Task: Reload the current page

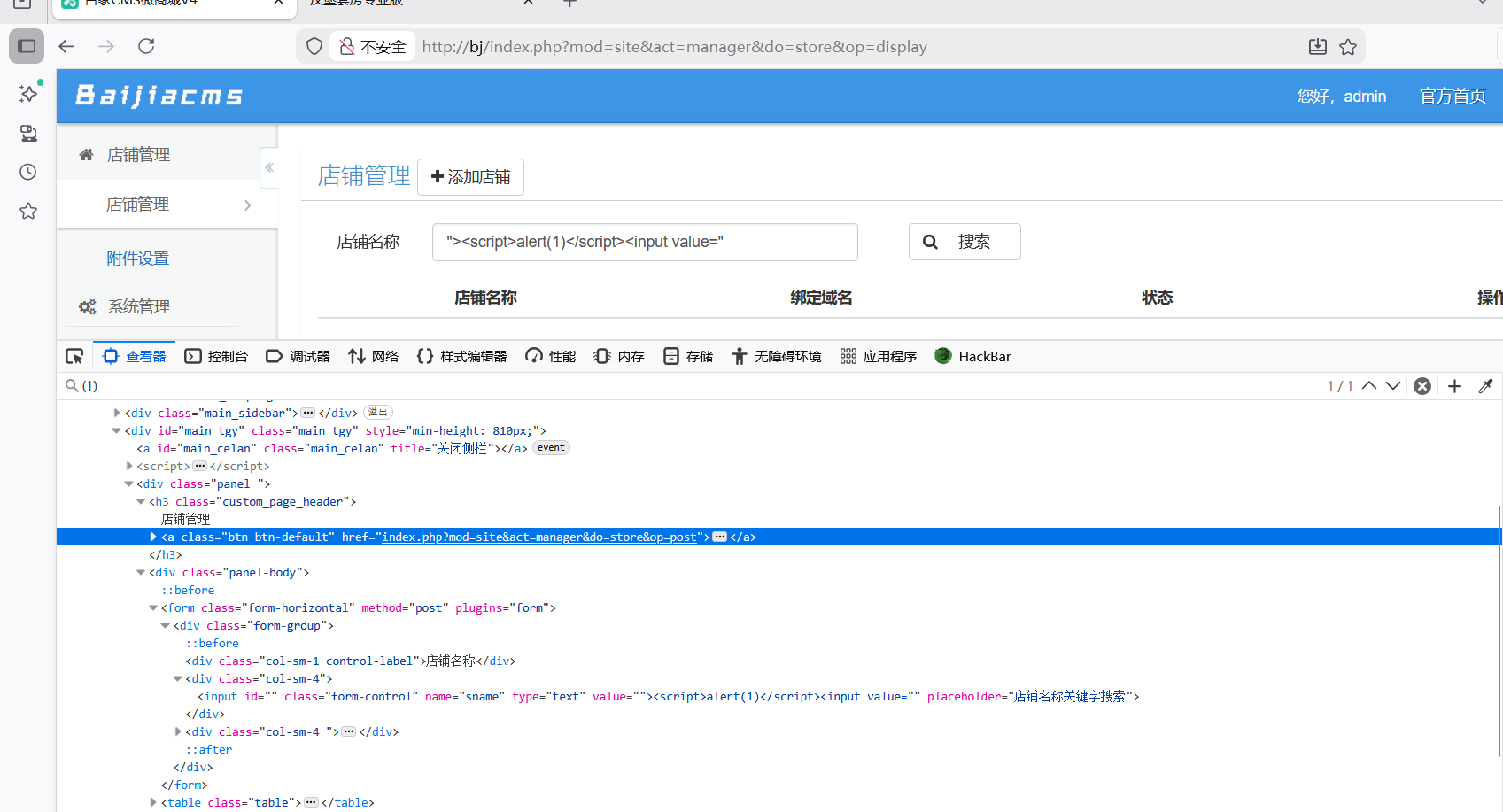Action: [146, 46]
